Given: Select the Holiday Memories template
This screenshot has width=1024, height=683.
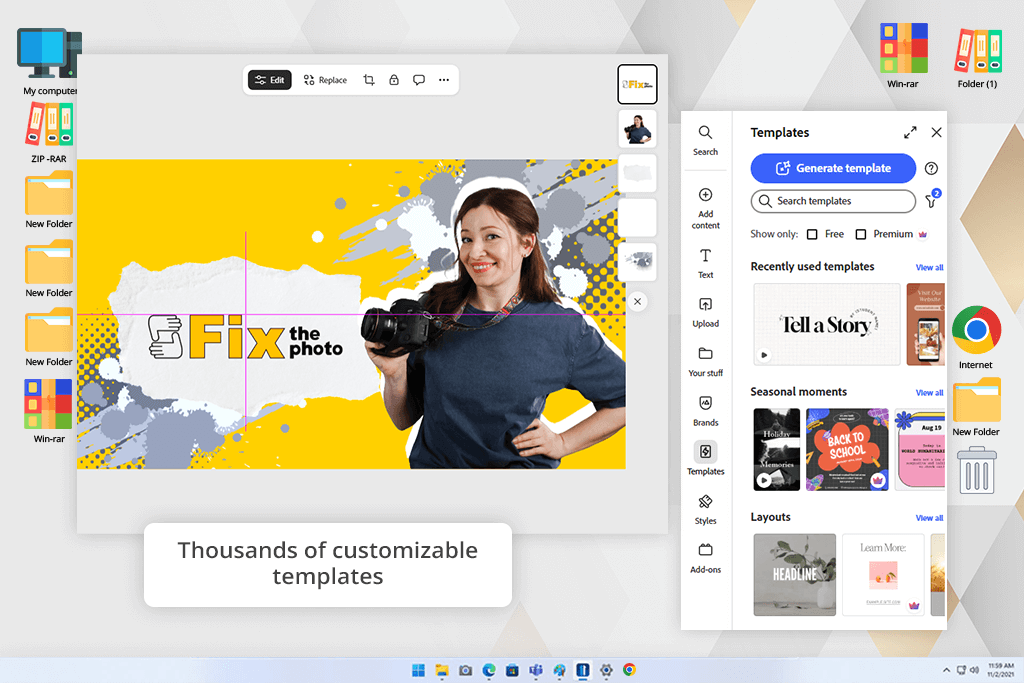Looking at the screenshot, I should 776,450.
